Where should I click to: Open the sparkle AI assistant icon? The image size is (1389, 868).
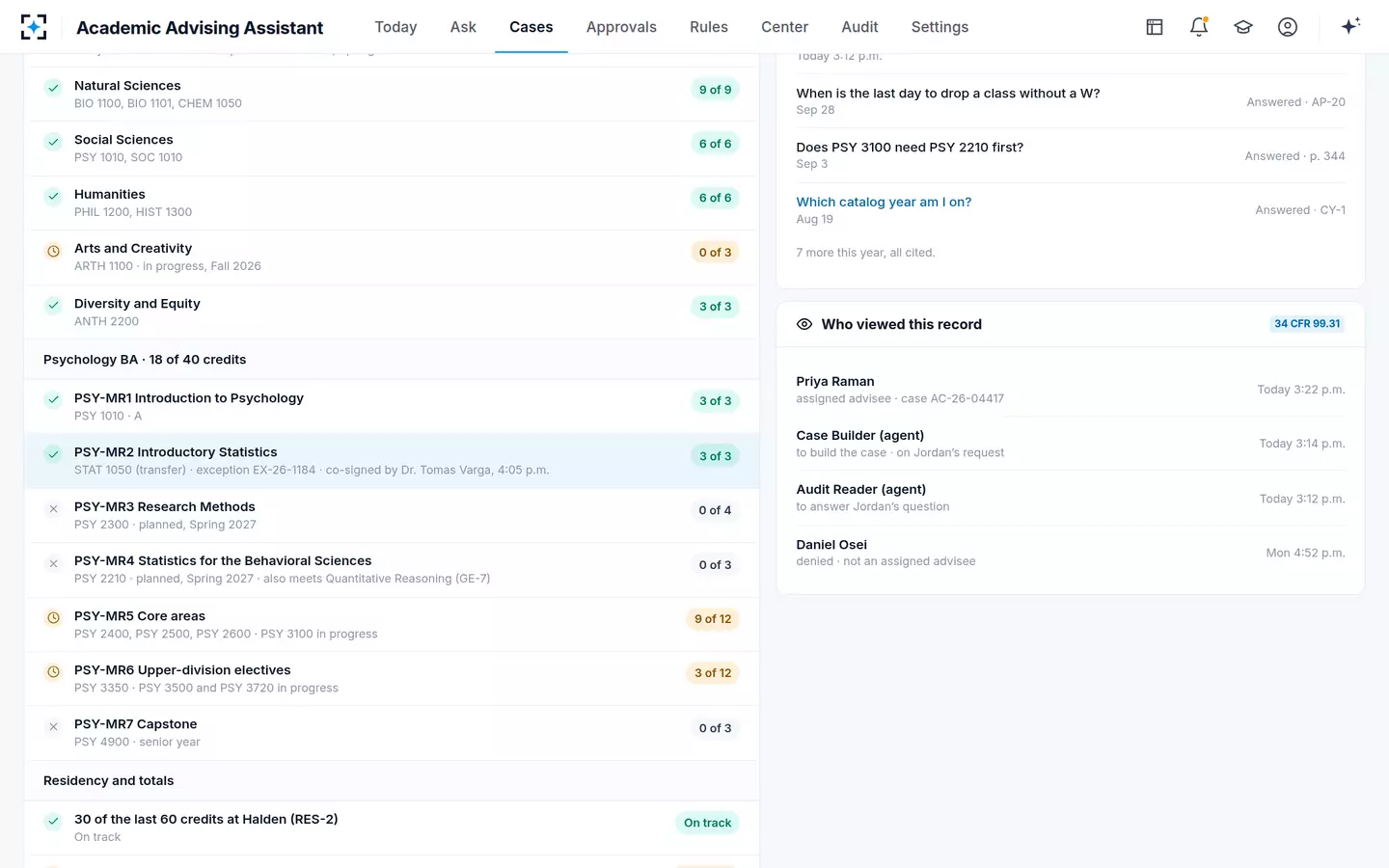pos(1350,26)
